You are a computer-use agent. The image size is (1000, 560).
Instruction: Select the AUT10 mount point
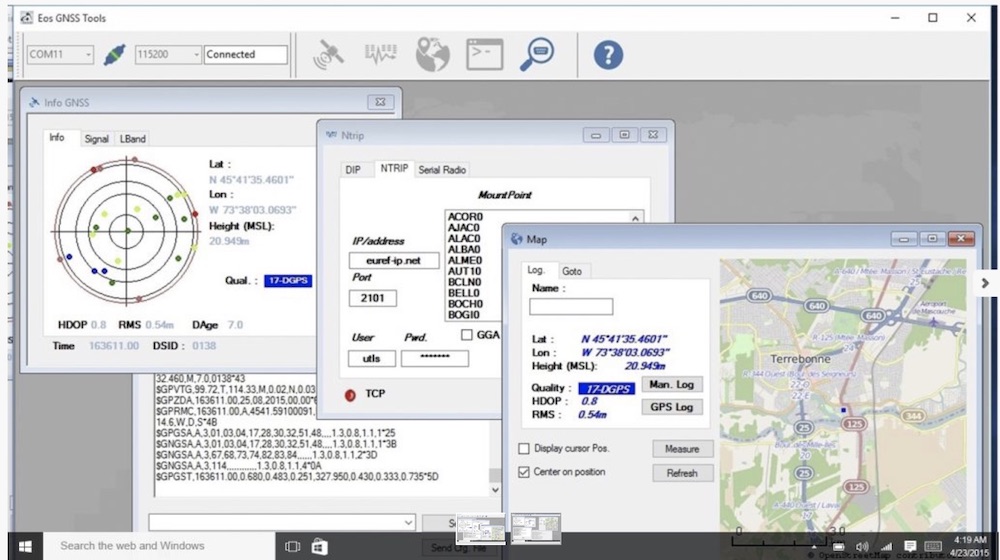pyautogui.click(x=464, y=271)
